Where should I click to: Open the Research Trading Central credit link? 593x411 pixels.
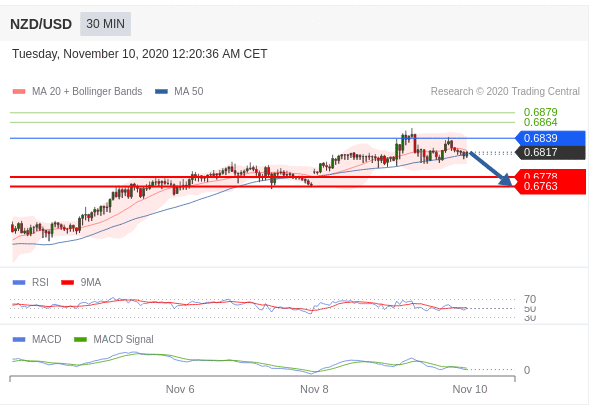(x=505, y=92)
